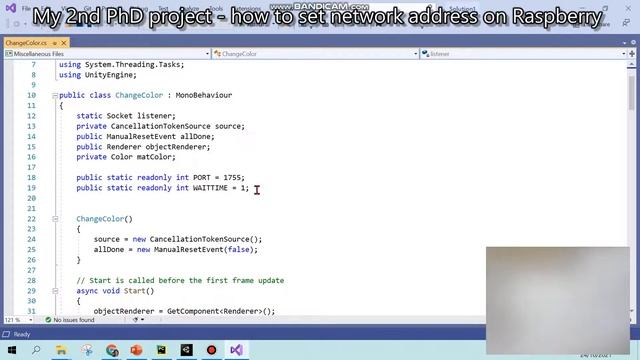Open taskbar search magnifier
640x360 pixels.
[x=36, y=350]
